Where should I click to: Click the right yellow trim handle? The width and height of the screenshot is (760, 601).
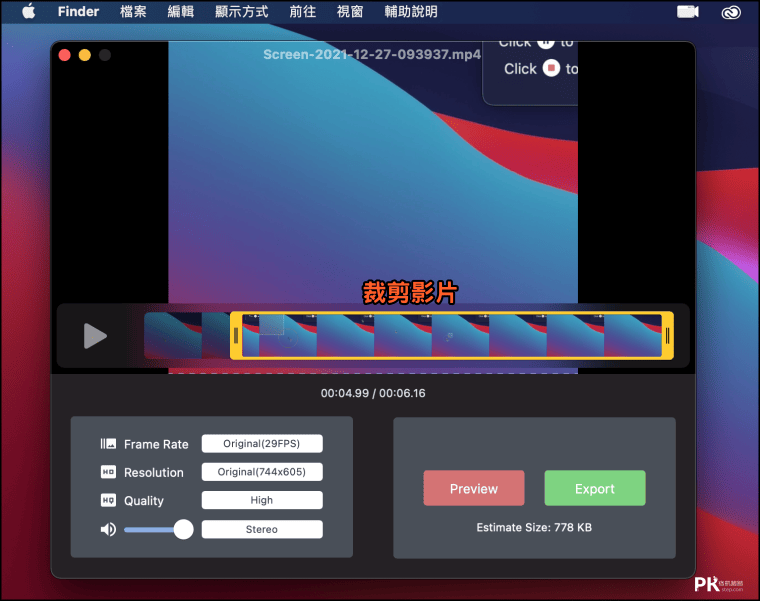(667, 335)
